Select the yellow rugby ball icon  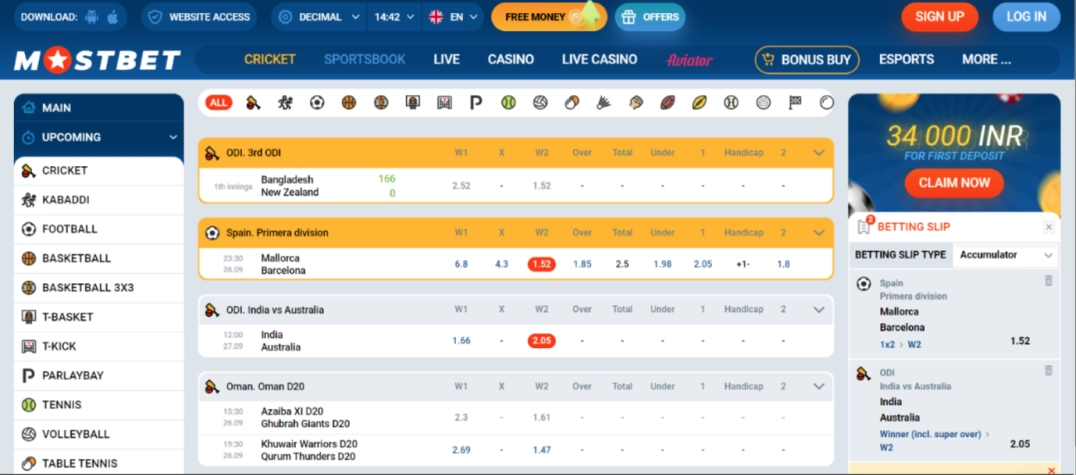(x=699, y=103)
